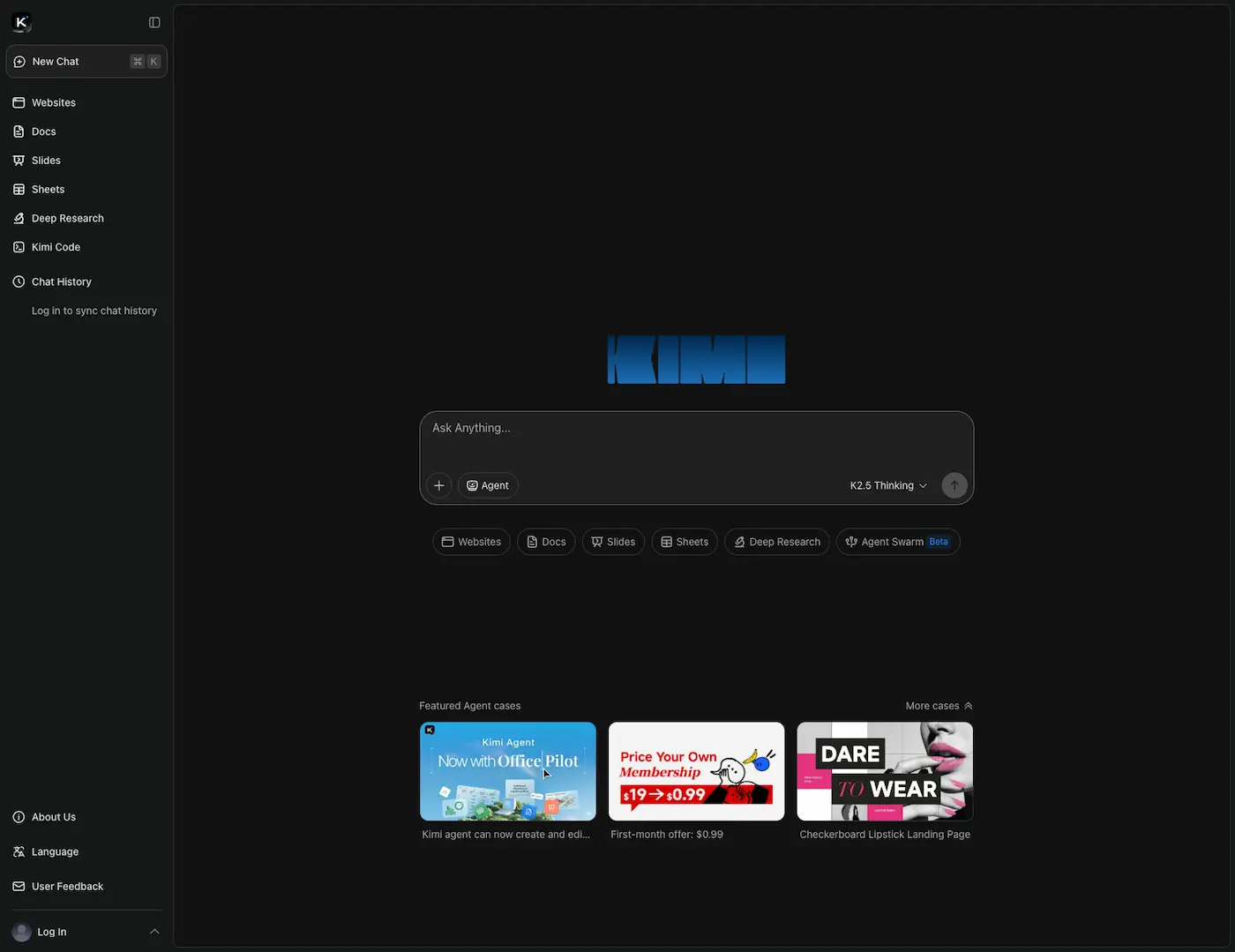This screenshot has height=952, width=1235.
Task: Click the Kimi Code terminal icon
Action: (x=19, y=248)
